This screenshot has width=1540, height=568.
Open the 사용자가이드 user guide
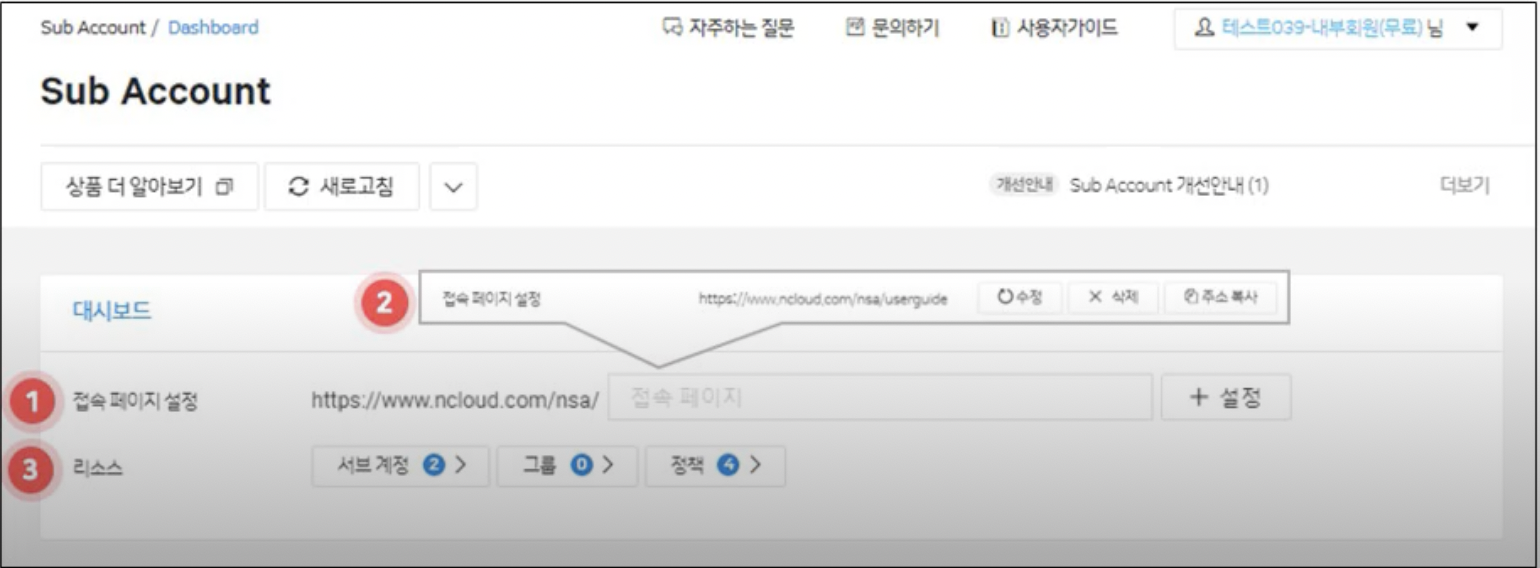pos(1054,28)
